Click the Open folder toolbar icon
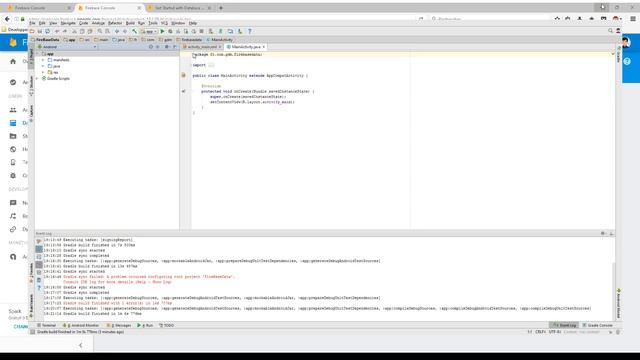Viewport: 640px width, 360px height. [32, 31]
